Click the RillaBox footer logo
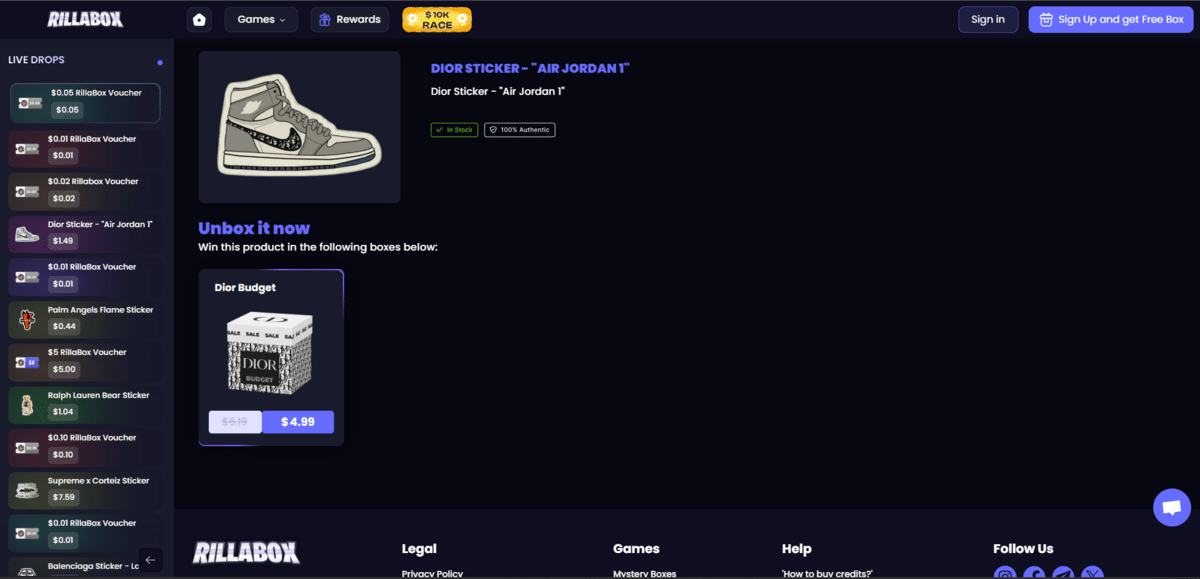Image resolution: width=1200 pixels, height=579 pixels. point(246,553)
